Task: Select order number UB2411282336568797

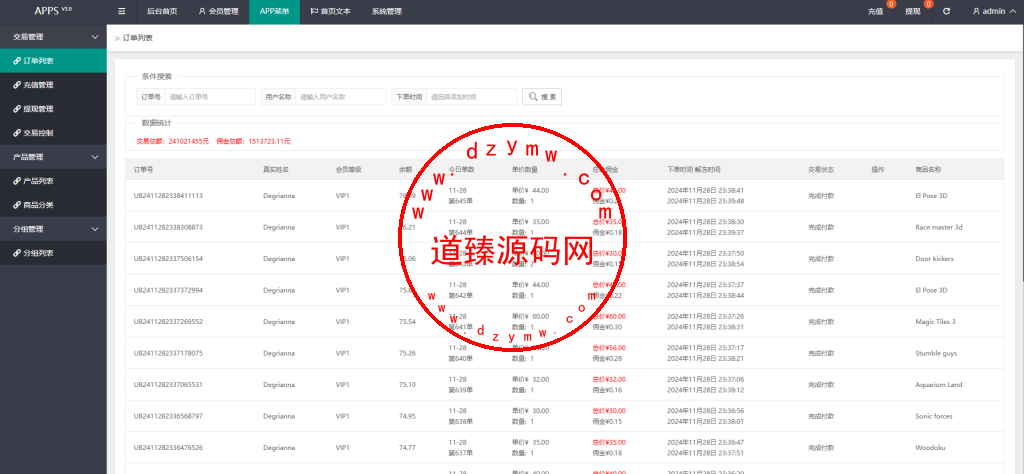Action: (168, 416)
